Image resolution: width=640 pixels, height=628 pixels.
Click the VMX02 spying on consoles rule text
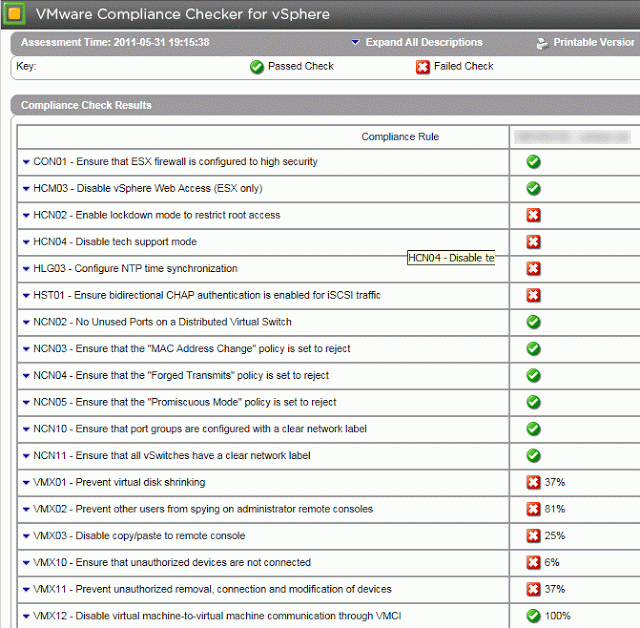point(203,509)
